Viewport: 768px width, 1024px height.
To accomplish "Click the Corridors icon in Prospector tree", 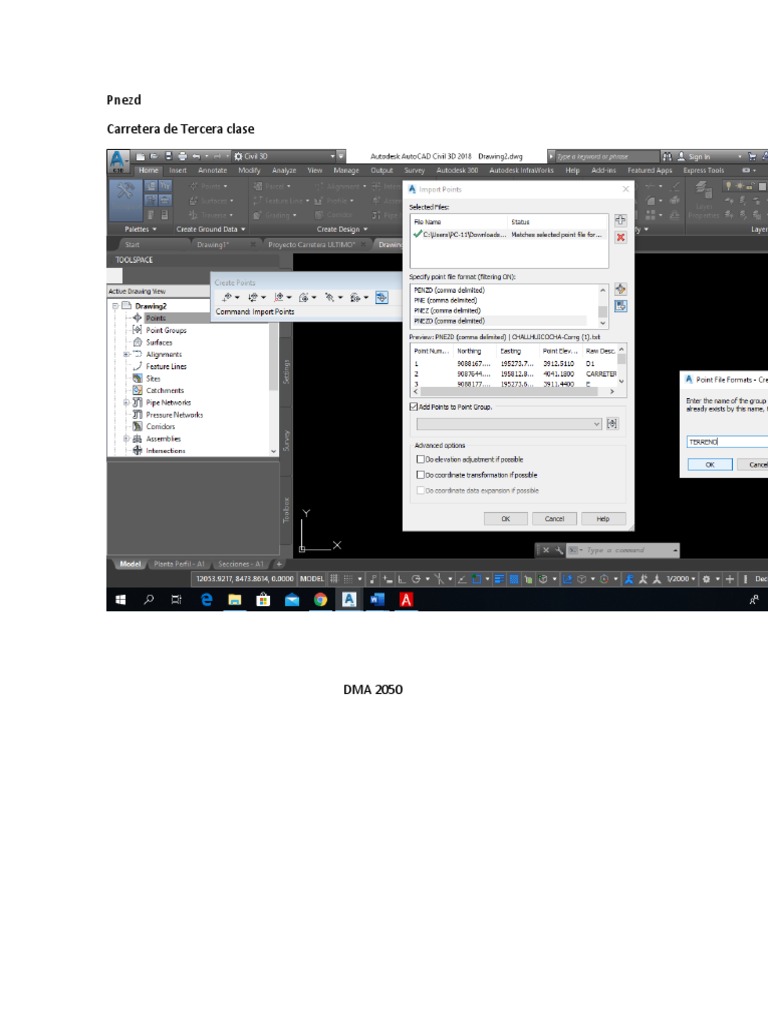I will (137, 426).
